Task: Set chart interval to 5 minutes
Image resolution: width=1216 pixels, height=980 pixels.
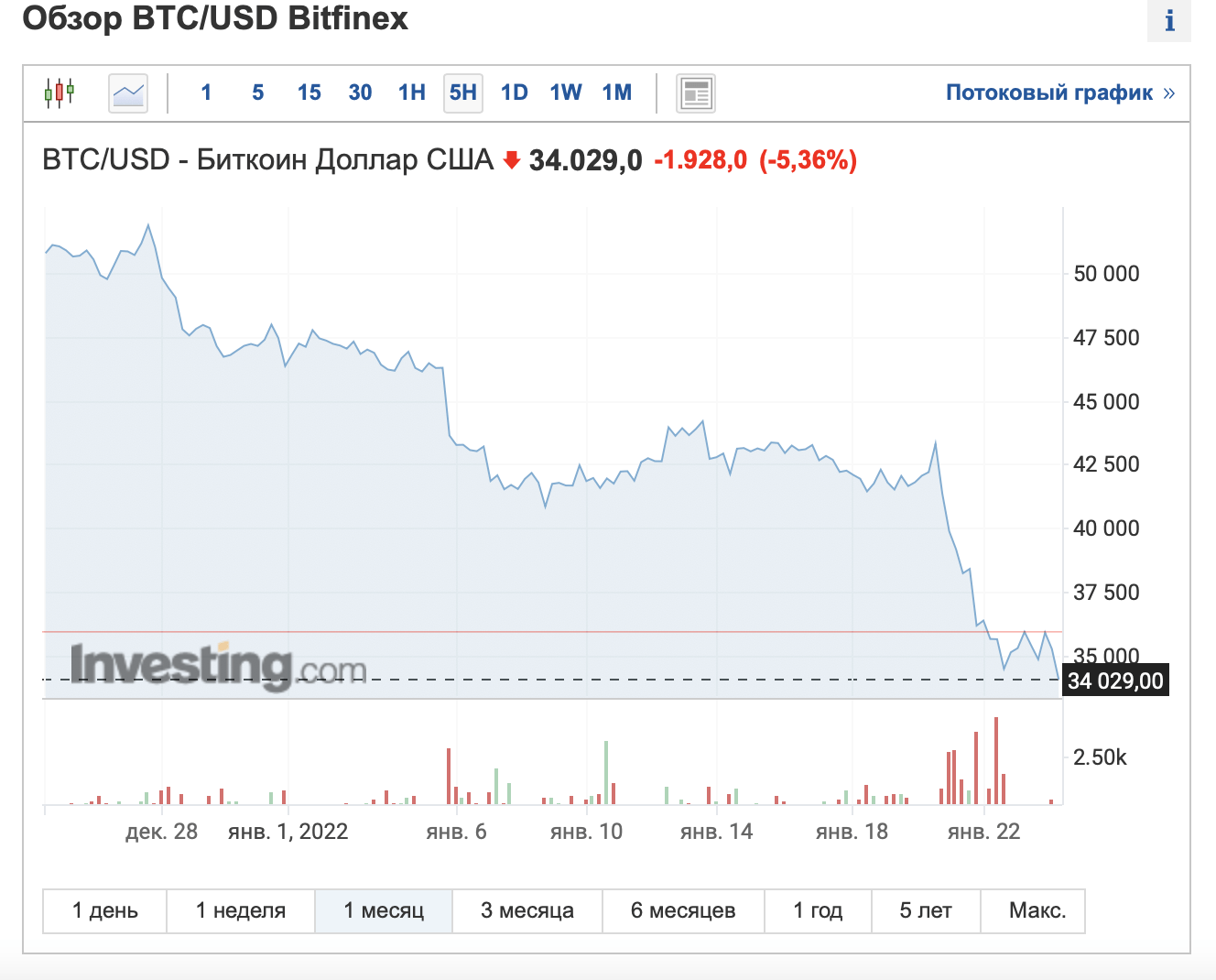Action: 258,93
